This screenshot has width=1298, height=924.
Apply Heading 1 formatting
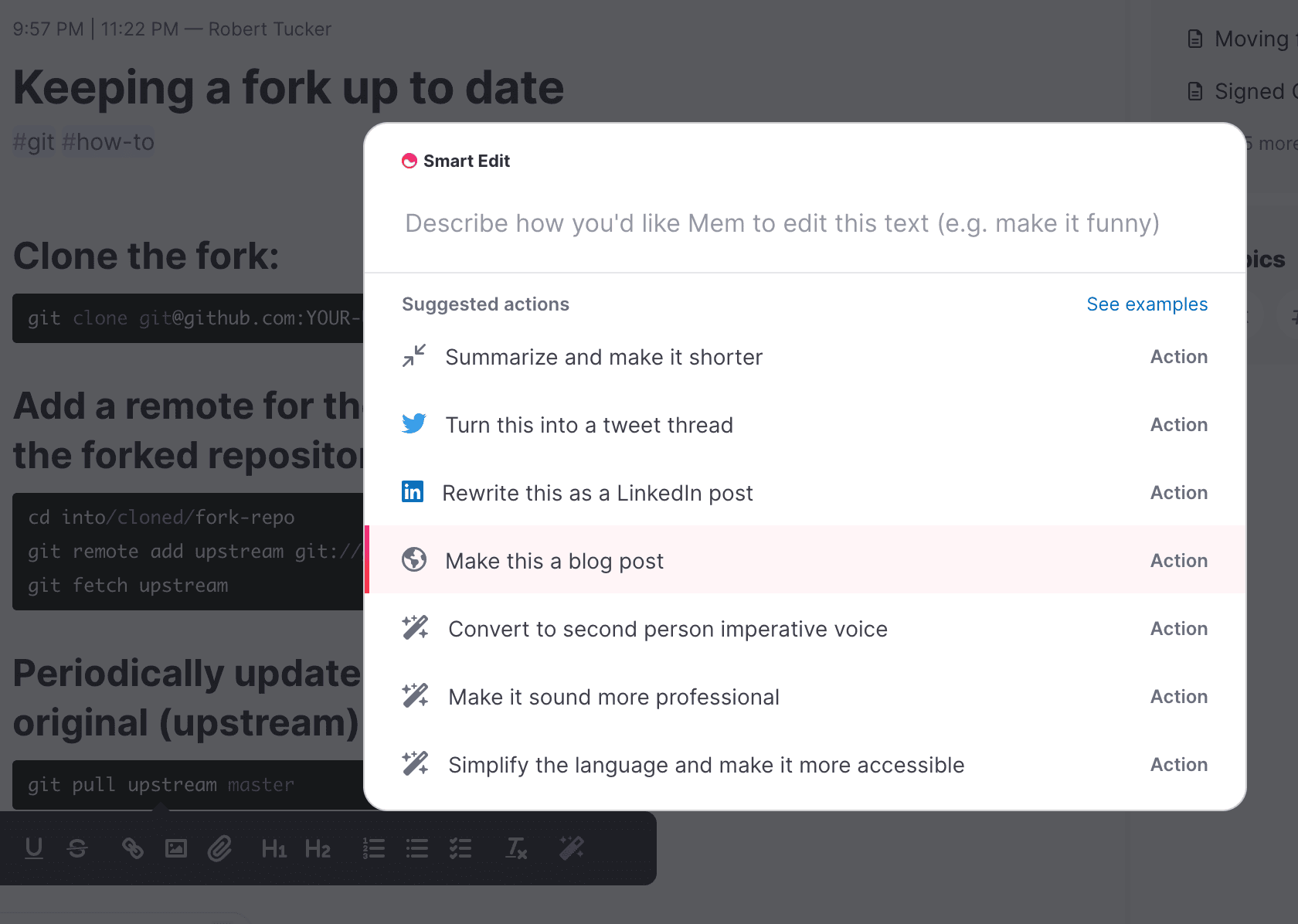[274, 848]
